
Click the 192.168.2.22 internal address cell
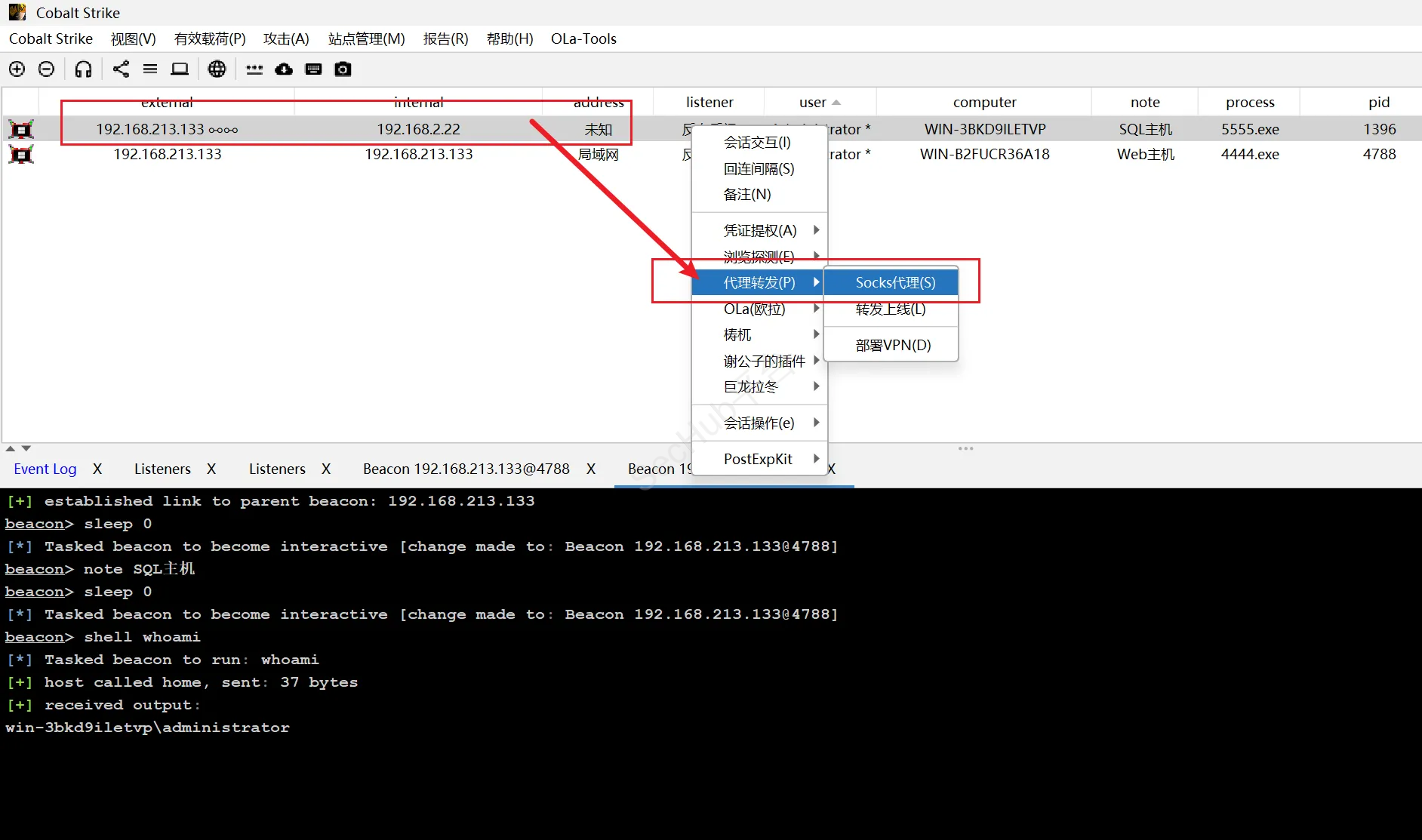(419, 129)
